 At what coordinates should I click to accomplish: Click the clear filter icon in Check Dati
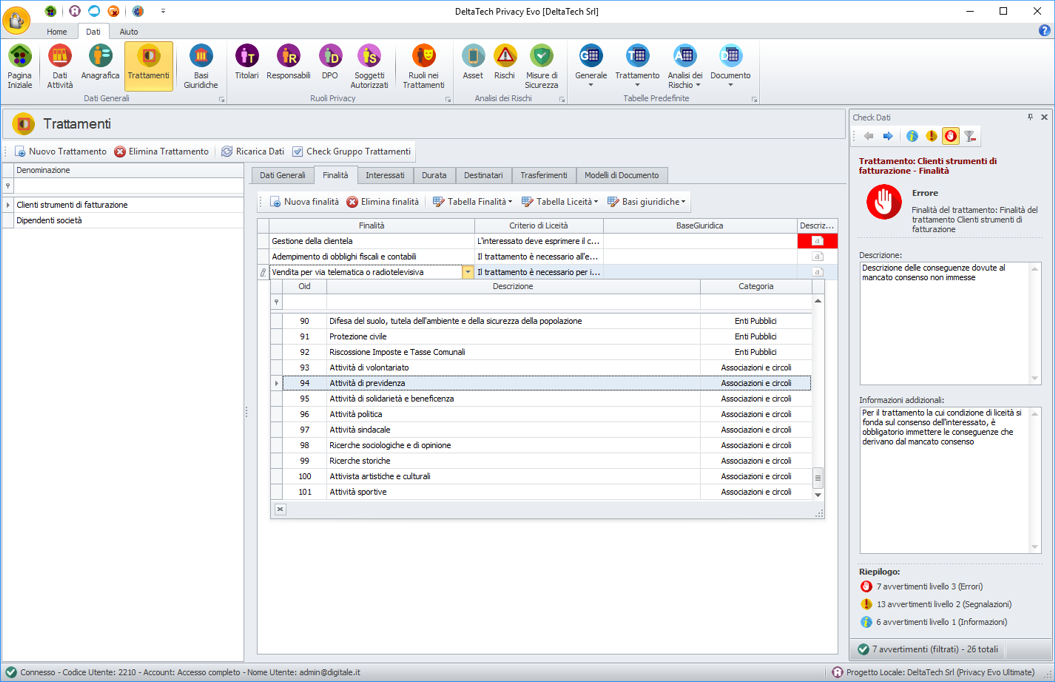[970, 137]
